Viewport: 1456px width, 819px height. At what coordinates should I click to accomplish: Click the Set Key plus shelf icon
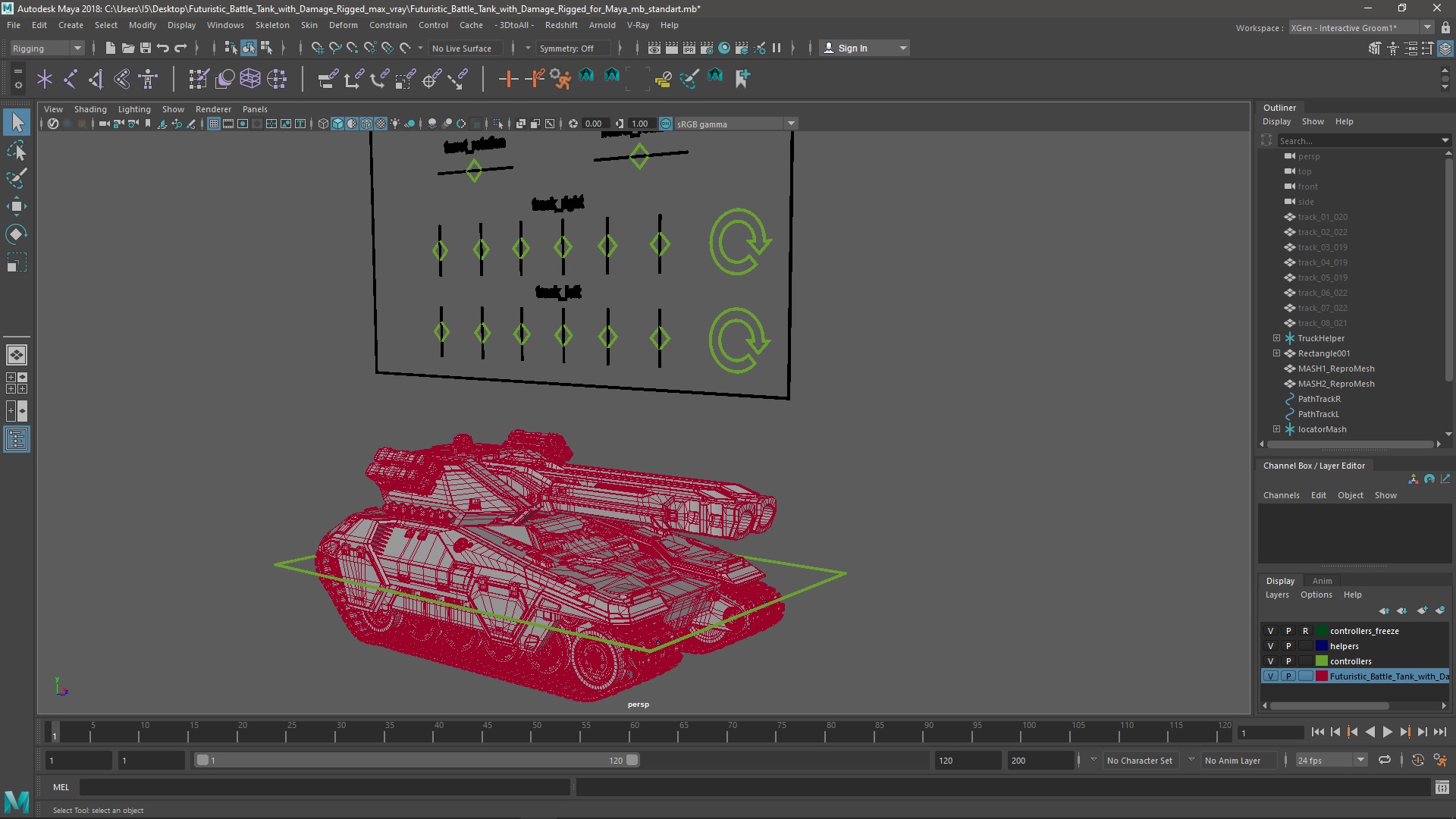(508, 79)
